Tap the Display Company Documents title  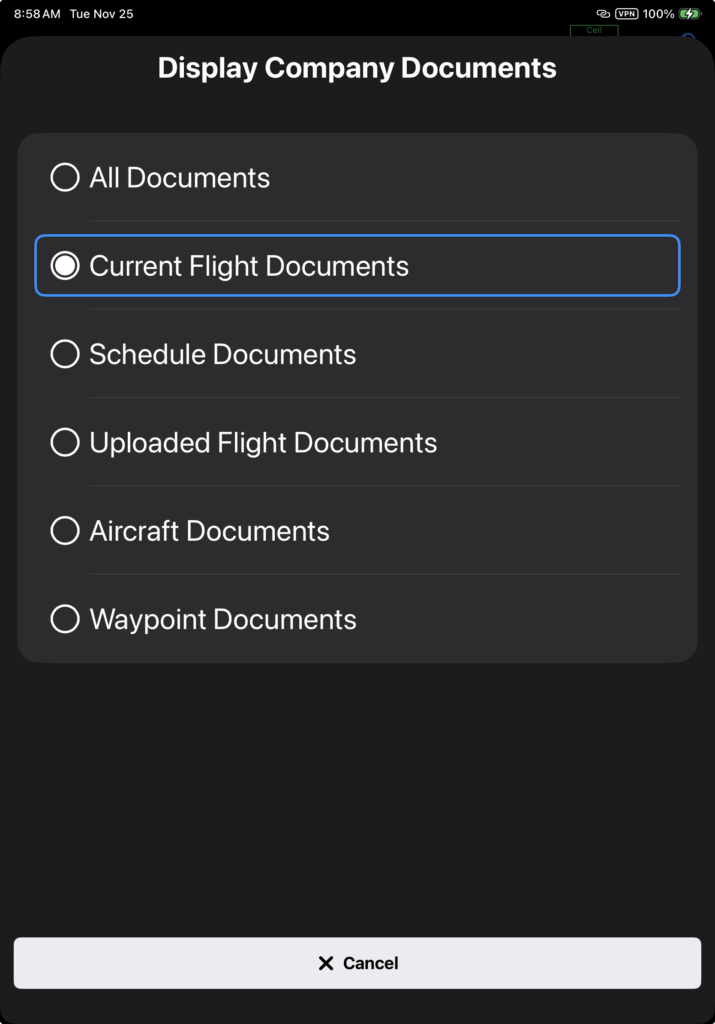357,68
